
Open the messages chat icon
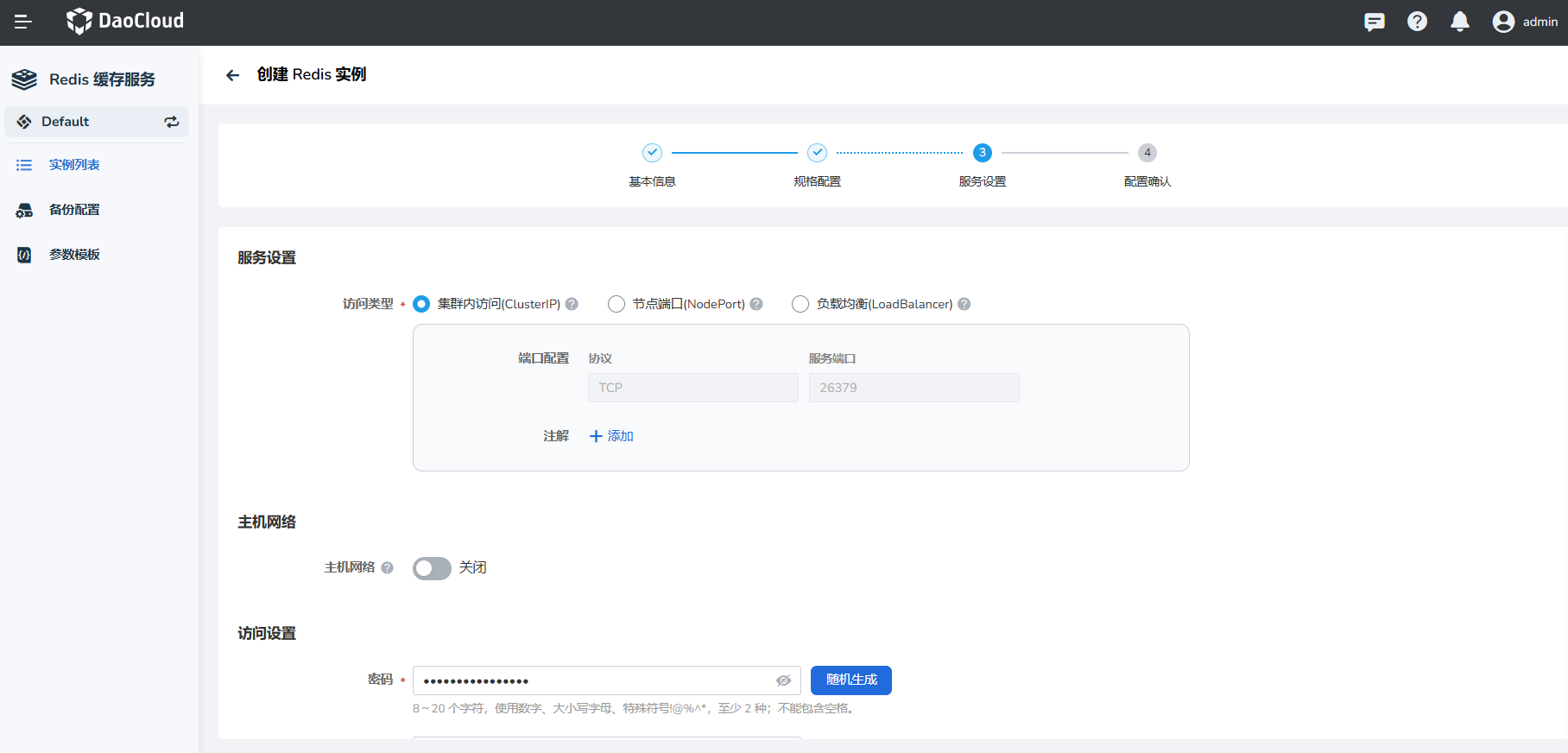[x=1374, y=22]
